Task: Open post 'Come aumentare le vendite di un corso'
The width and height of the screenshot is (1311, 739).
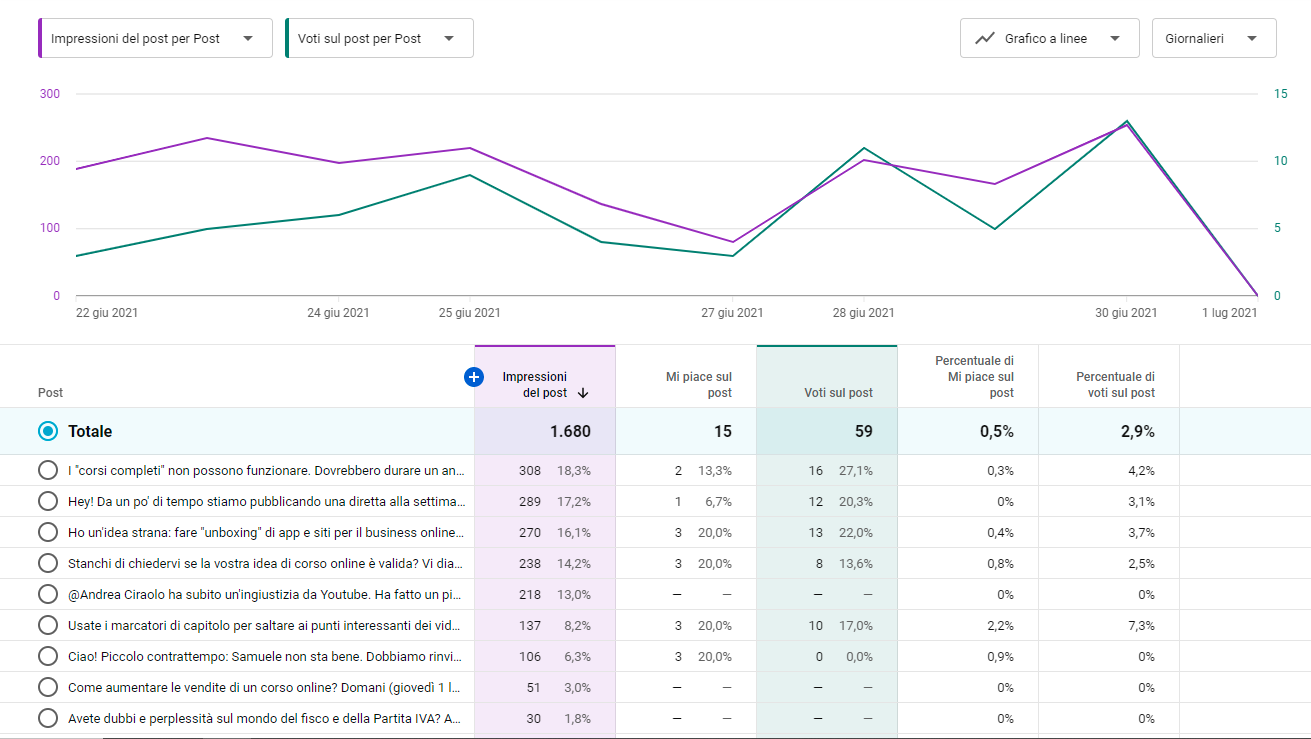Action: 266,687
